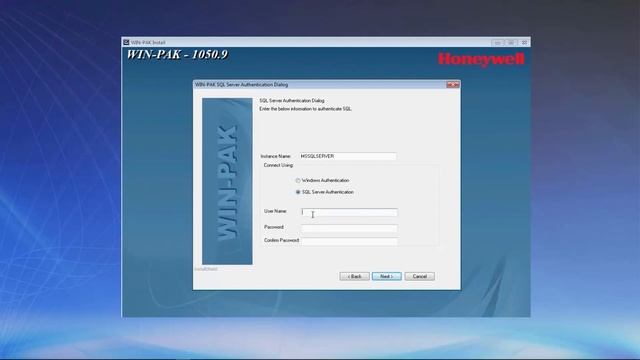Go to the previous step with Back

pos(354,276)
